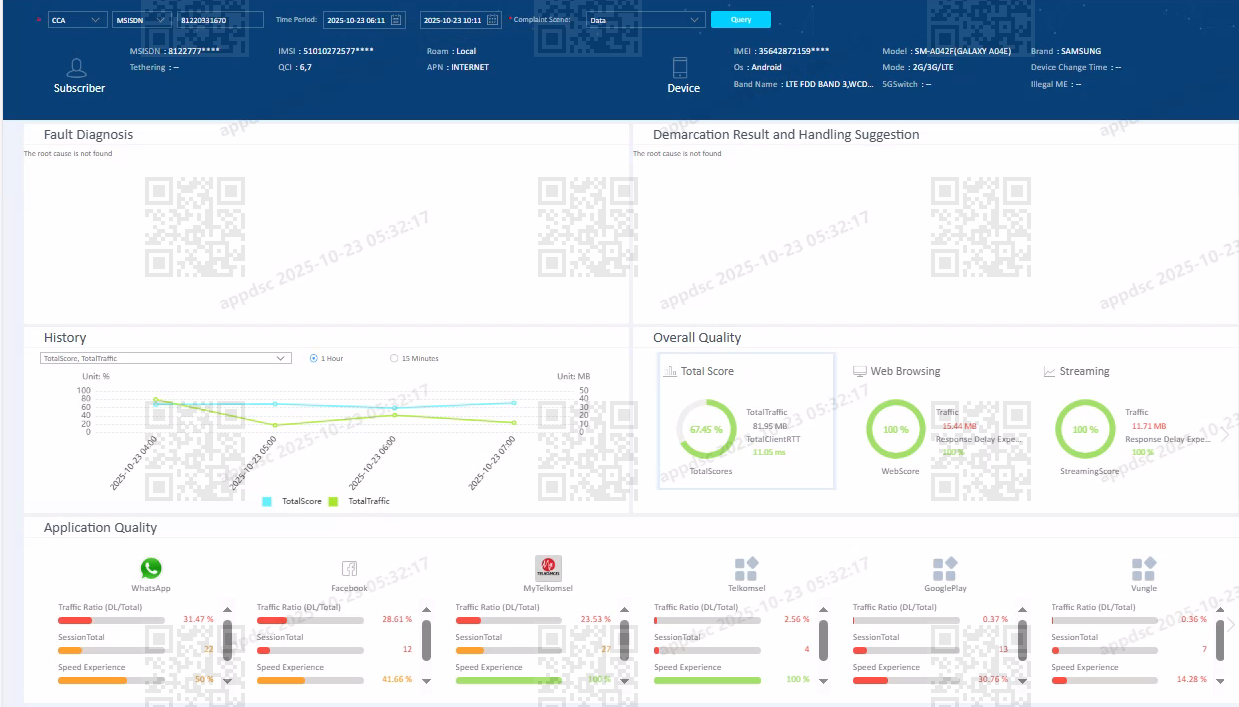Click the Model SM-A042F(GALAXY A04E) value
The height and width of the screenshot is (707, 1239).
click(963, 51)
